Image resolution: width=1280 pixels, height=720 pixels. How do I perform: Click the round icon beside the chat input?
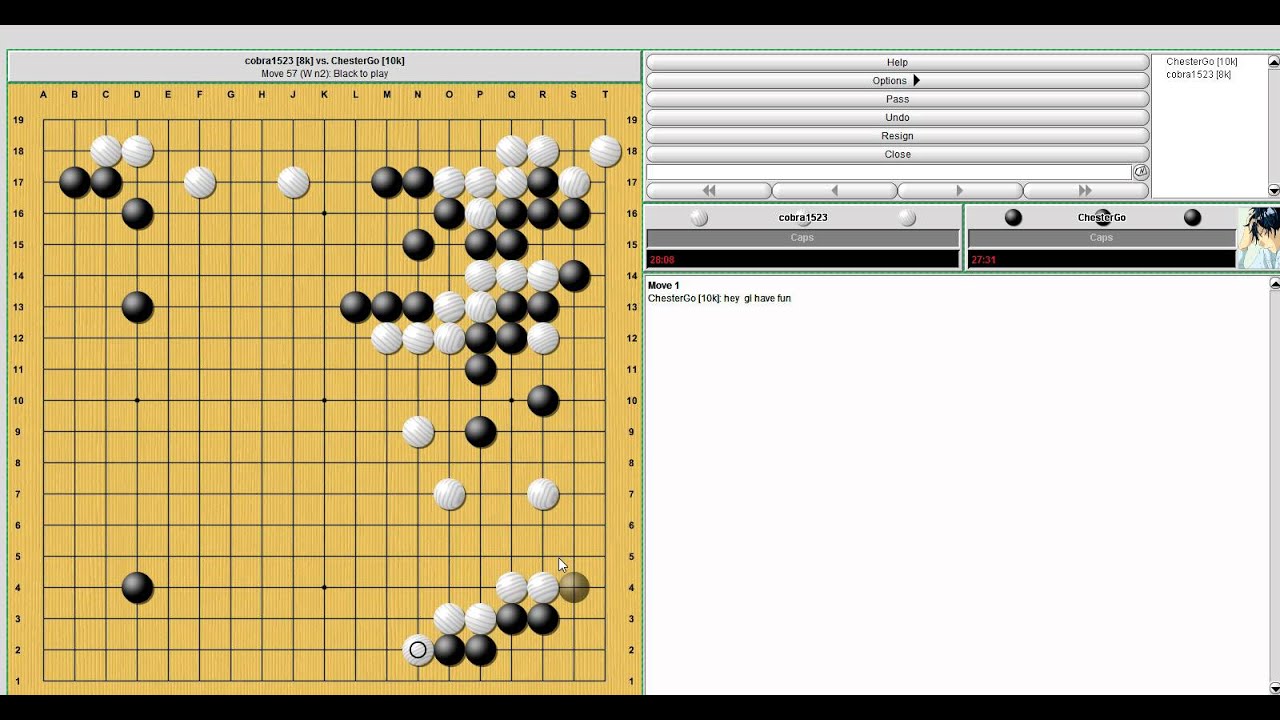click(x=1141, y=172)
